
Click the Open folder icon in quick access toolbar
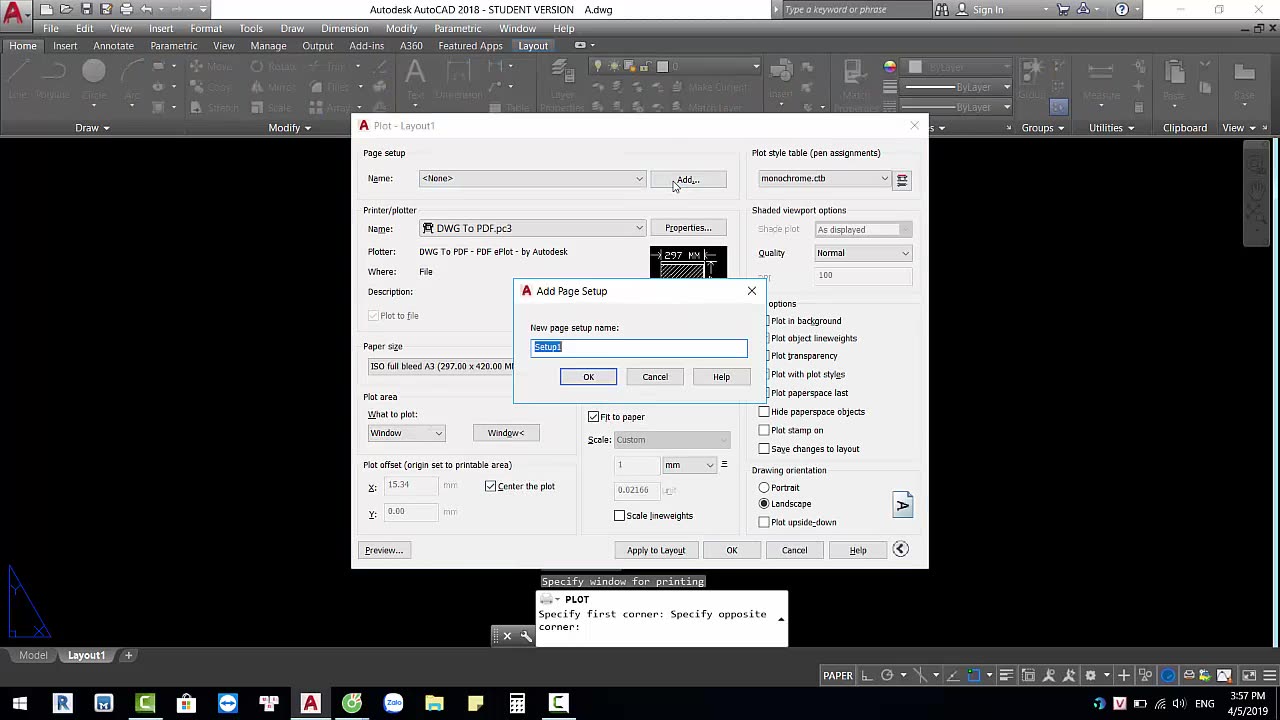click(x=66, y=9)
